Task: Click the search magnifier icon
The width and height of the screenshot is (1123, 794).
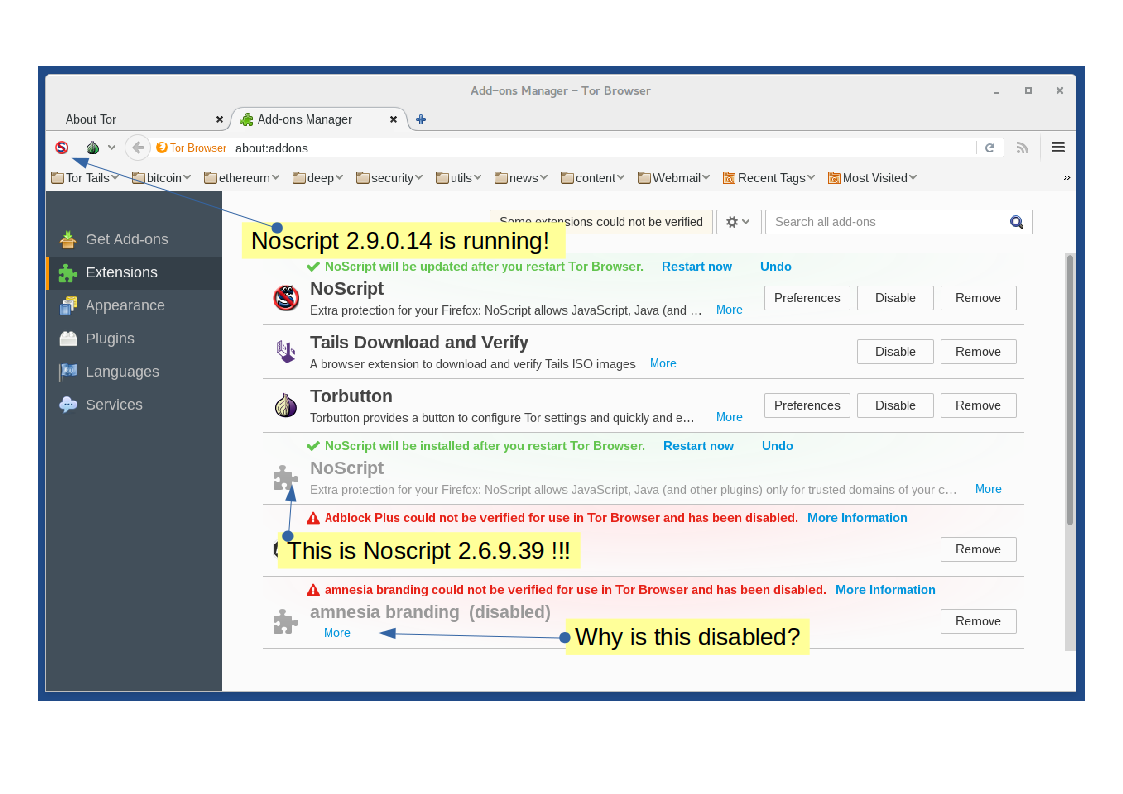Action: [x=1016, y=222]
